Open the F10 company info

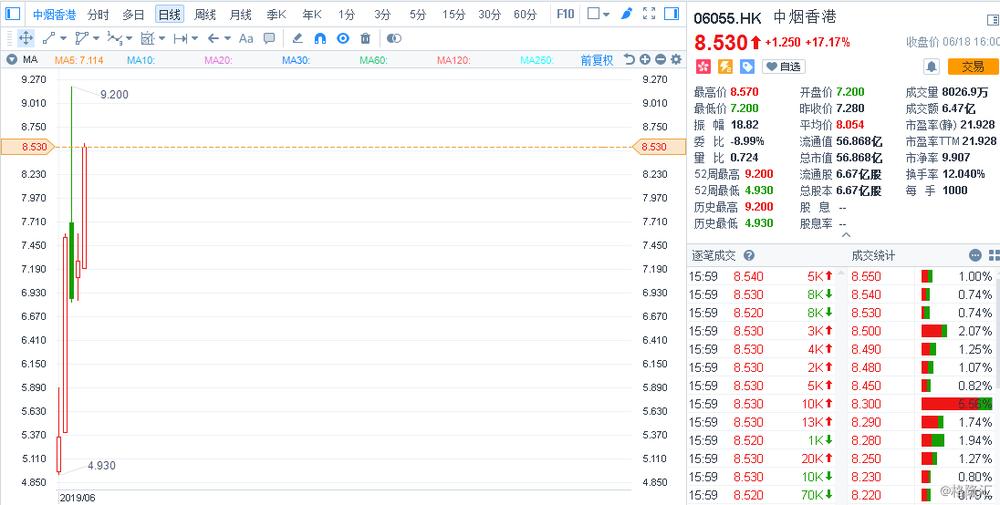coord(565,13)
